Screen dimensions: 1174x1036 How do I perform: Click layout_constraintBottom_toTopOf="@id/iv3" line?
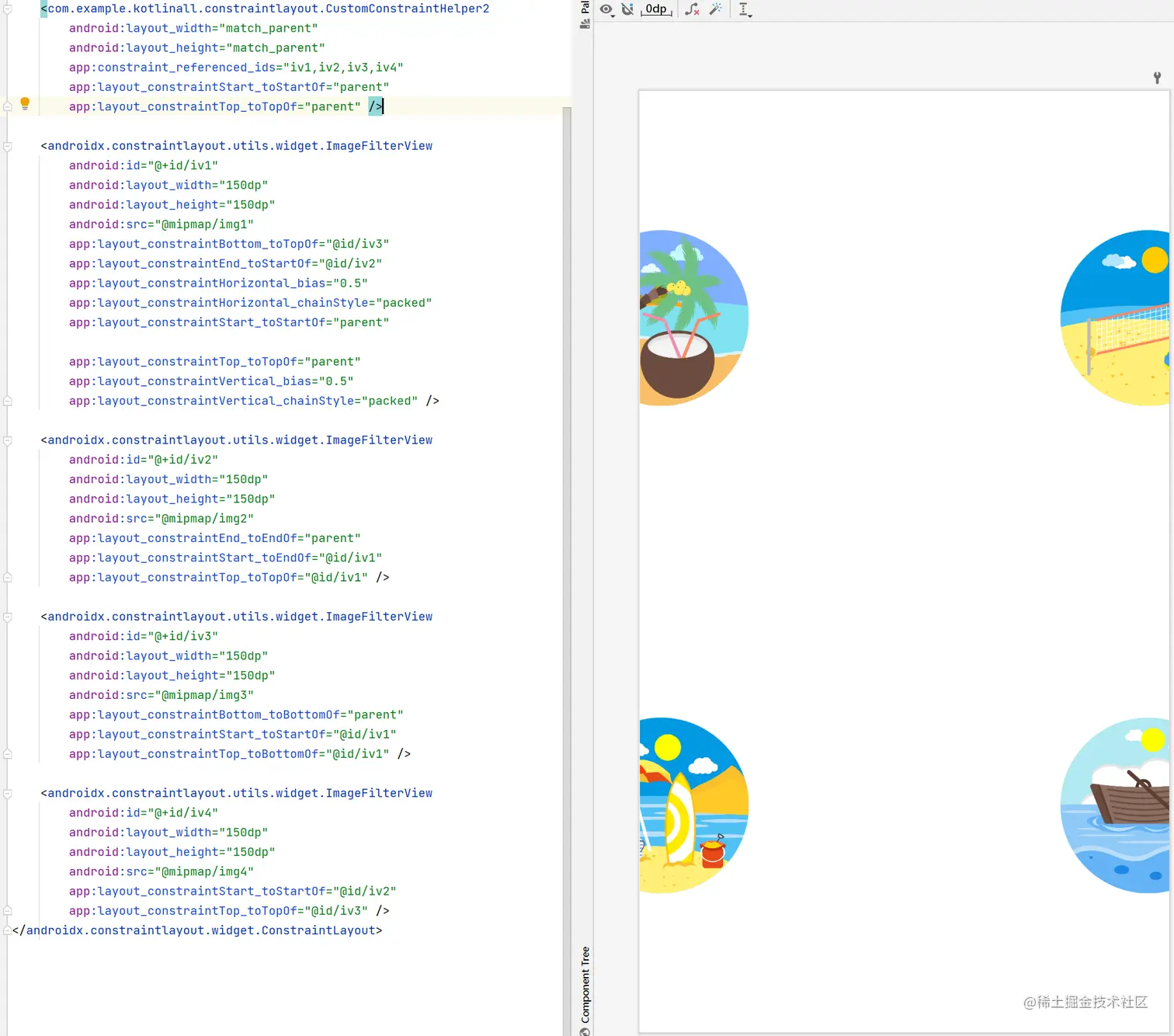click(229, 244)
